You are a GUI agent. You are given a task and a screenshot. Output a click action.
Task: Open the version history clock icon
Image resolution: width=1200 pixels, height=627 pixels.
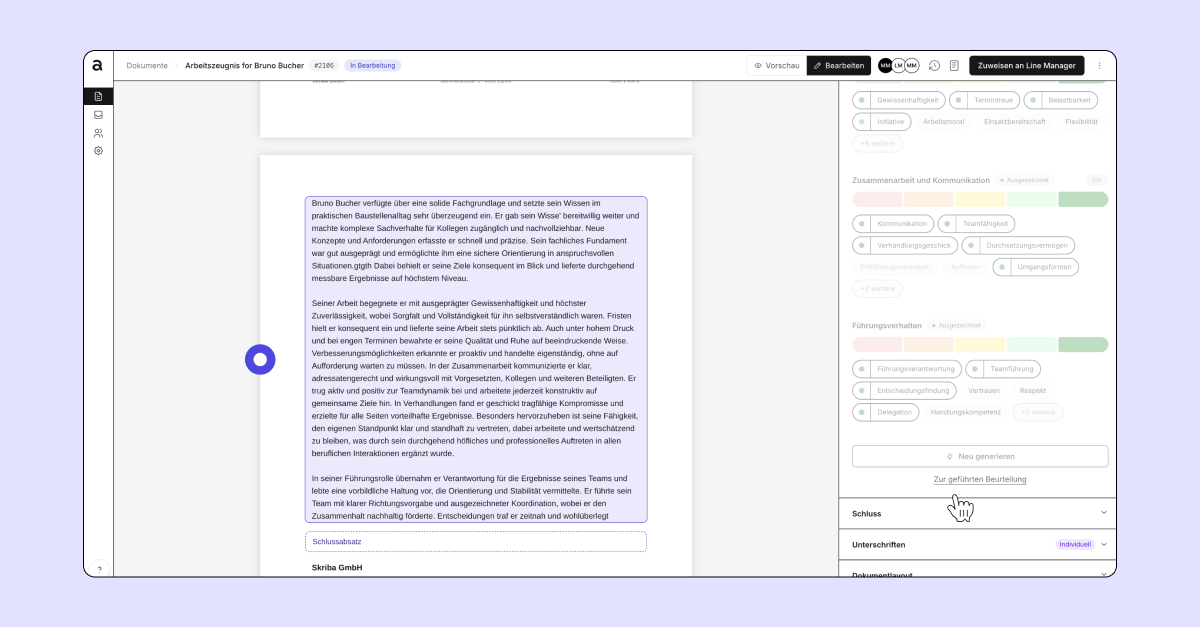pyautogui.click(x=934, y=65)
